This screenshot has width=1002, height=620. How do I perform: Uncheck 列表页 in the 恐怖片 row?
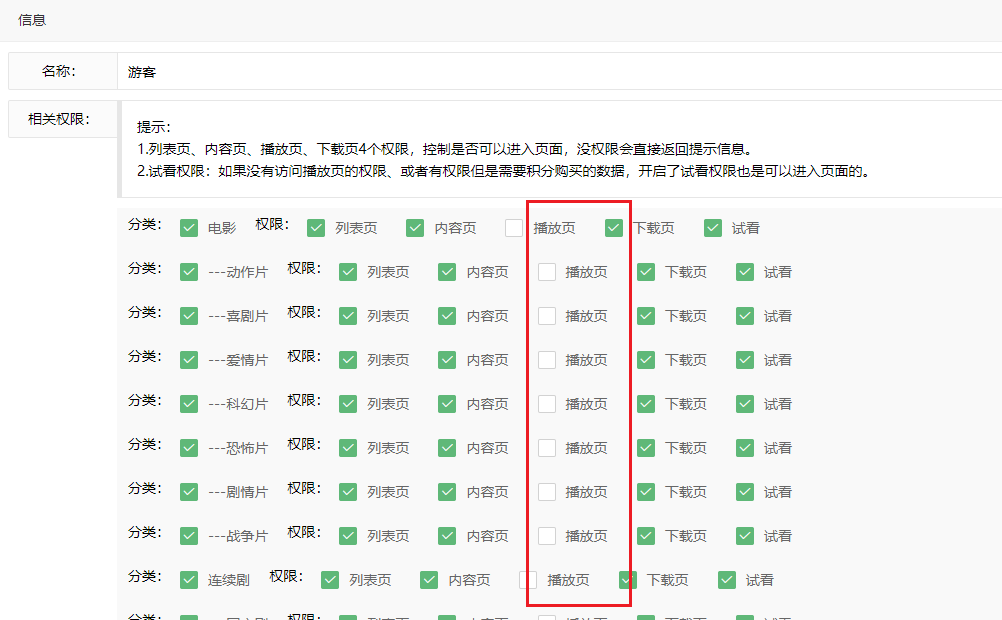pyautogui.click(x=348, y=448)
